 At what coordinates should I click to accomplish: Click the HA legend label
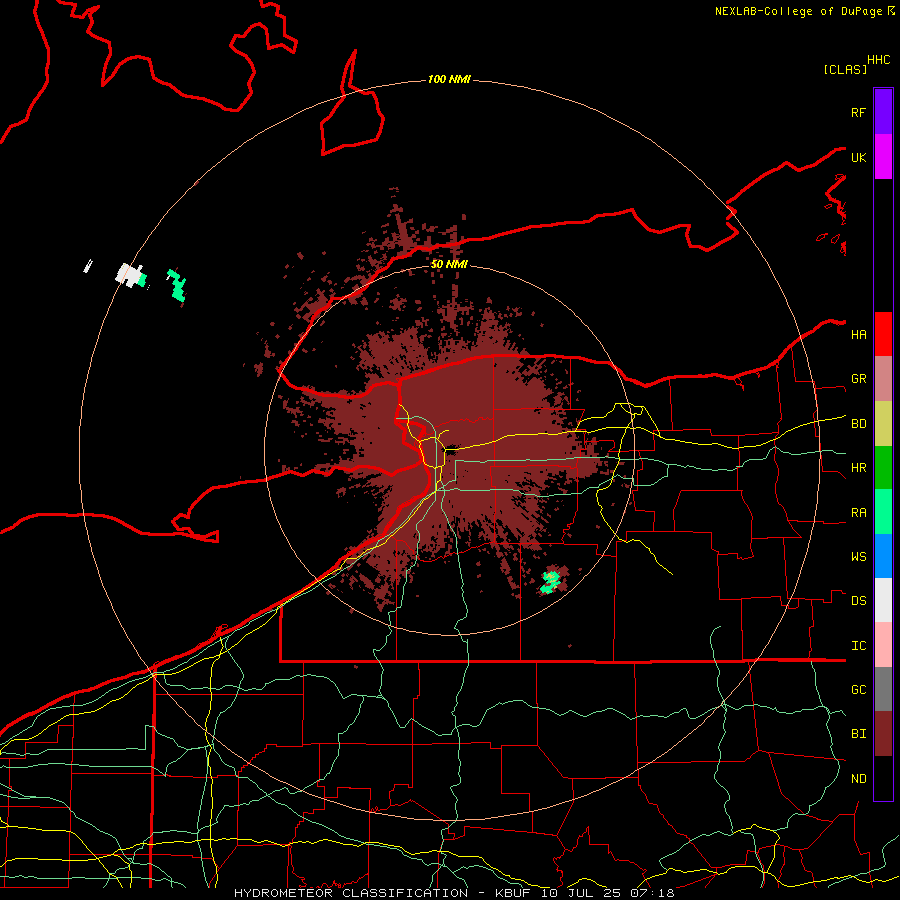click(858, 335)
